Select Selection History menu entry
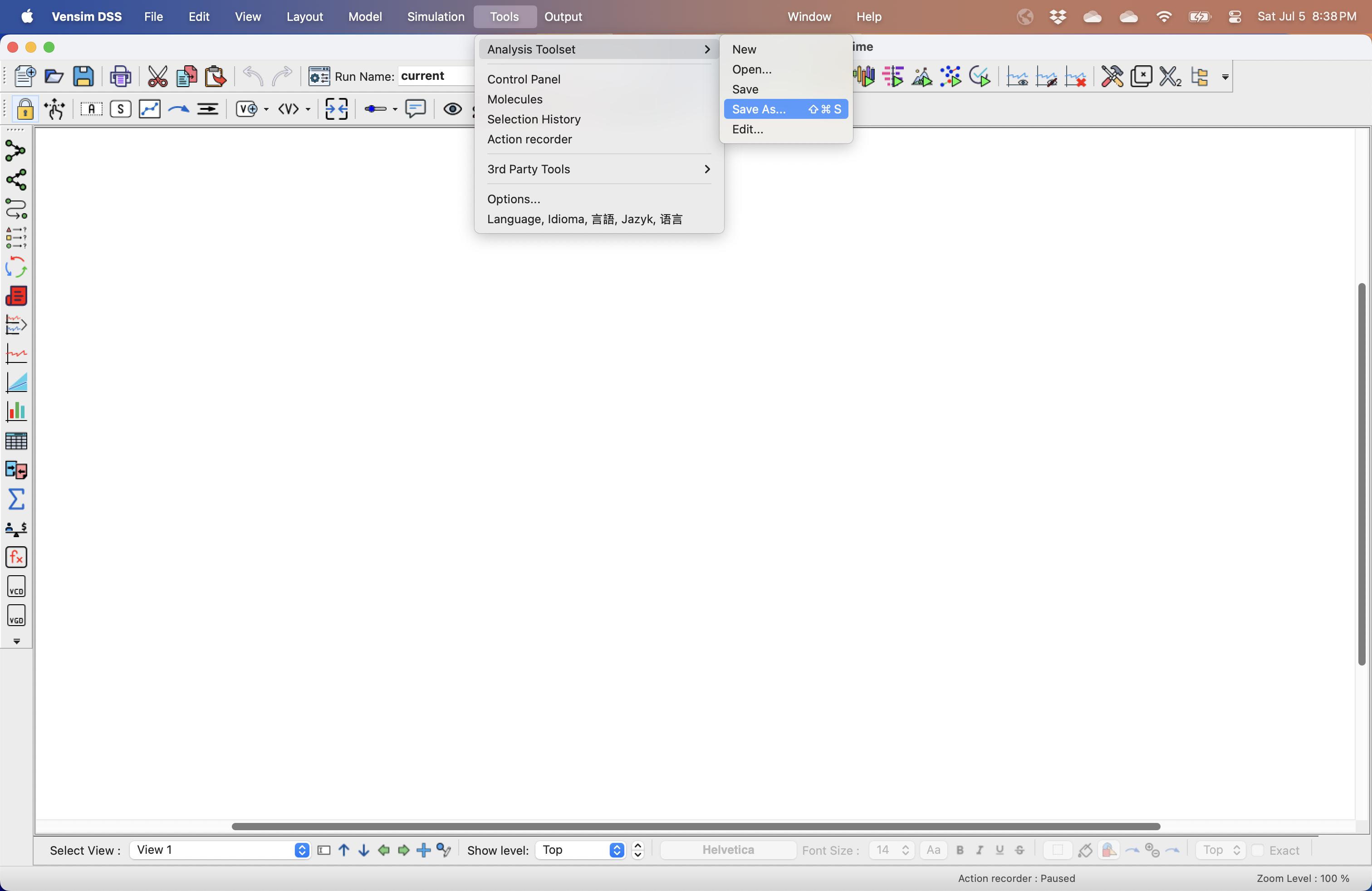Image resolution: width=1372 pixels, height=891 pixels. click(598, 119)
